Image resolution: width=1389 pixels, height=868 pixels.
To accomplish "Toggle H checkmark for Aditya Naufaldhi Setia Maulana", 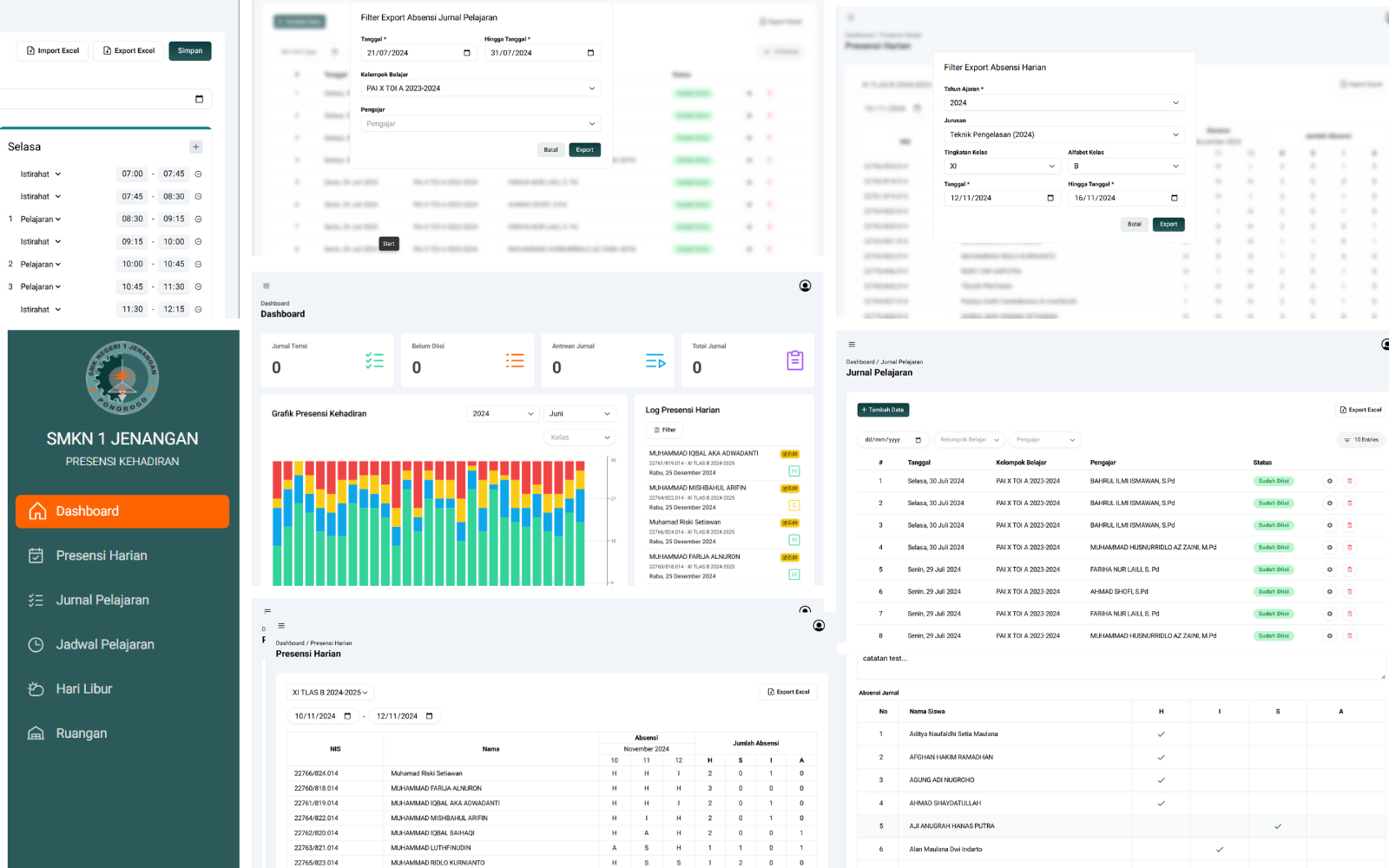I will pos(1161,734).
